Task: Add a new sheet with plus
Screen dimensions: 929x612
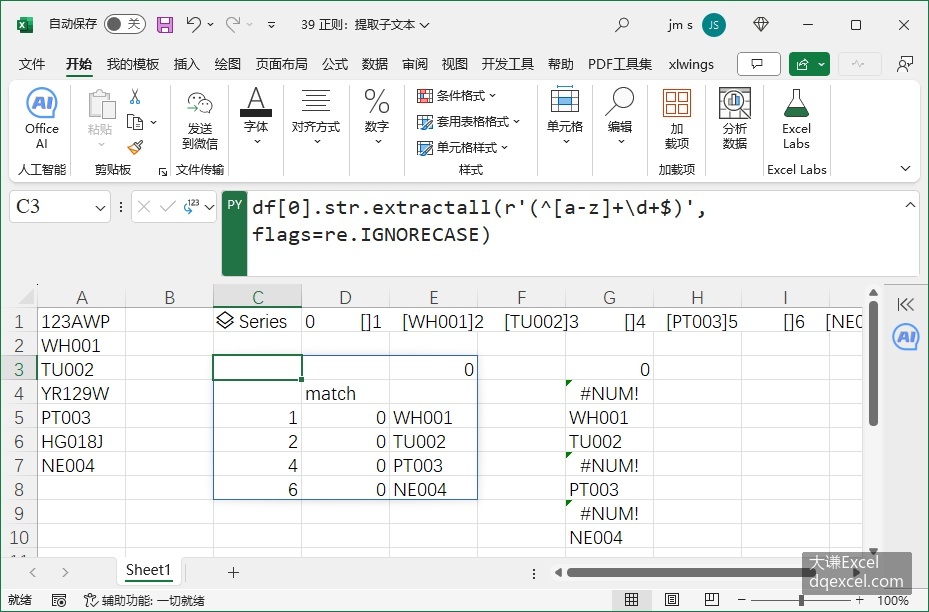Action: point(233,572)
